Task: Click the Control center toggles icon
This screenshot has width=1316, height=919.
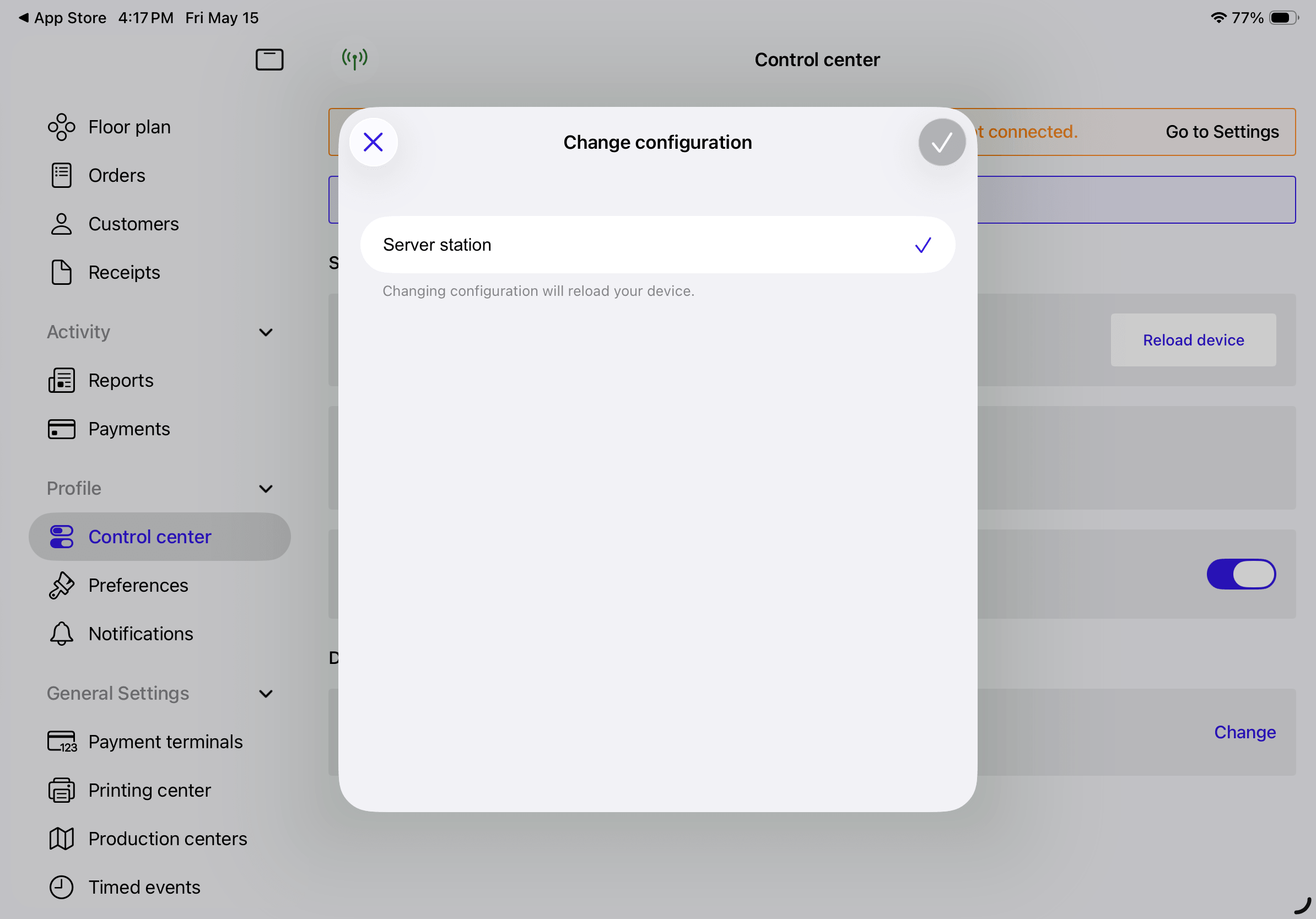Action: (x=61, y=537)
